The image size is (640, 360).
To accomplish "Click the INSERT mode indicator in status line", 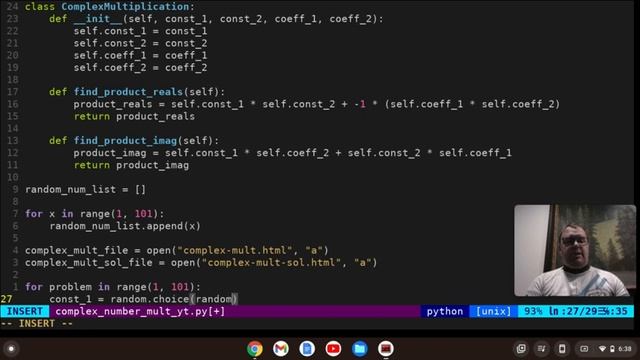I will (25, 311).
